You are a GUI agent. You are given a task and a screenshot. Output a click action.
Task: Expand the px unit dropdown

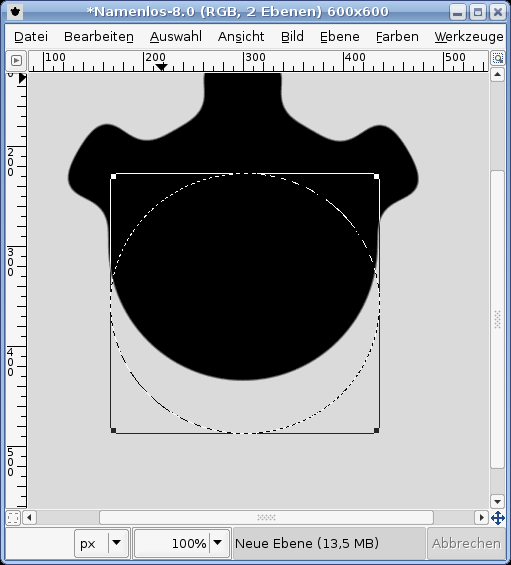click(x=116, y=543)
